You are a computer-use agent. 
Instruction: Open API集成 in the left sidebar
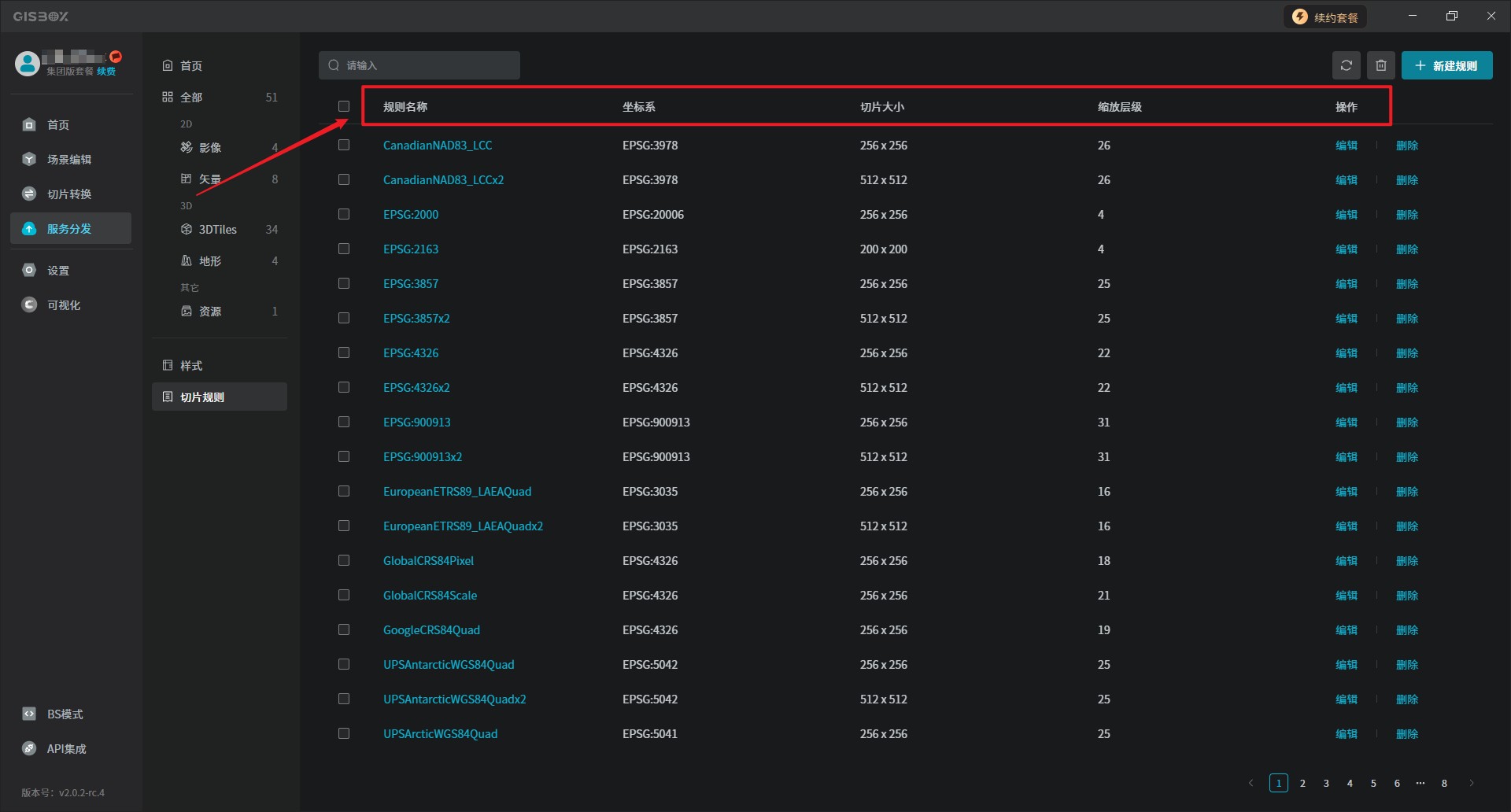pos(66,749)
